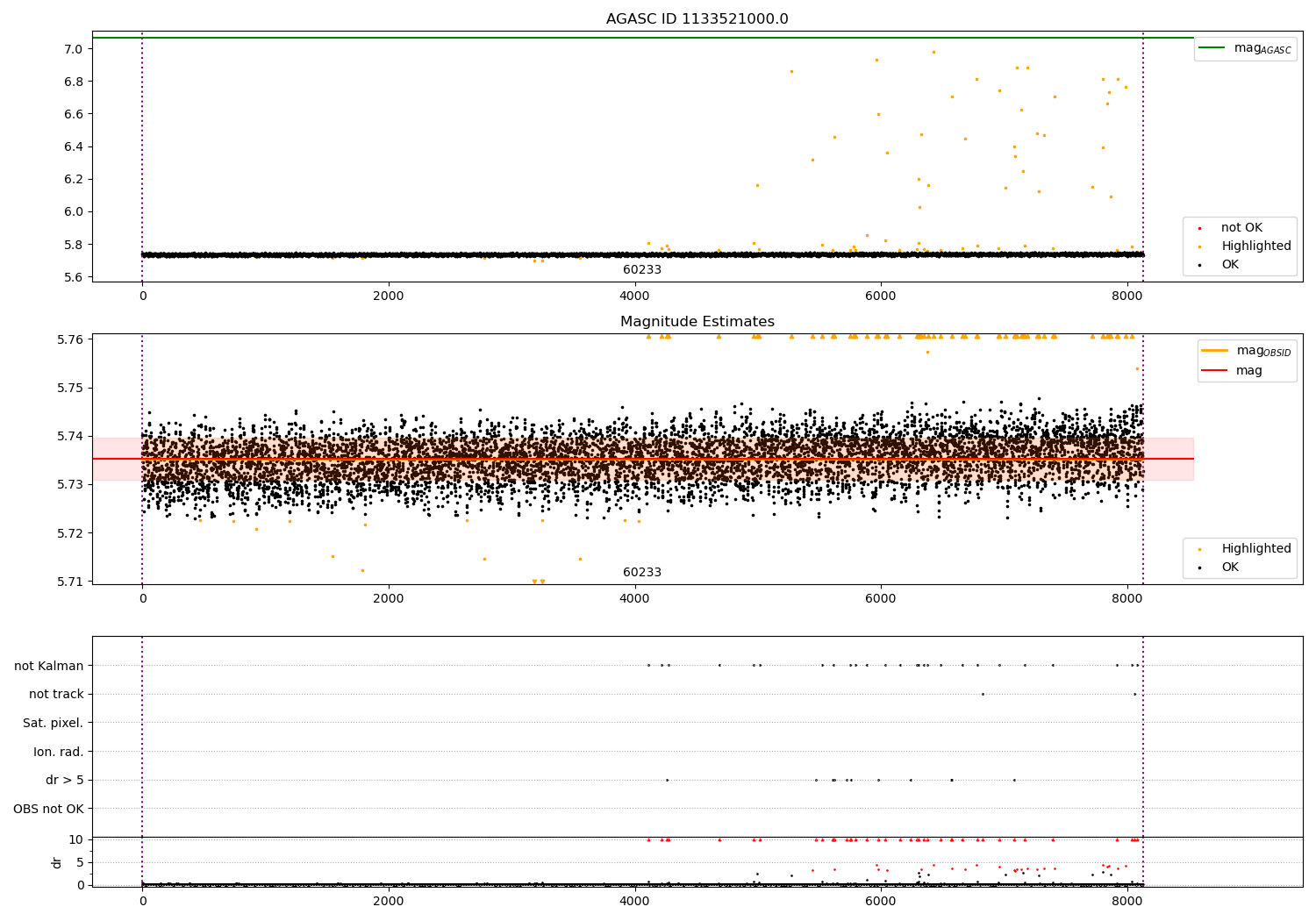Click the 7.0 y-axis tick in top panel

click(x=74, y=49)
